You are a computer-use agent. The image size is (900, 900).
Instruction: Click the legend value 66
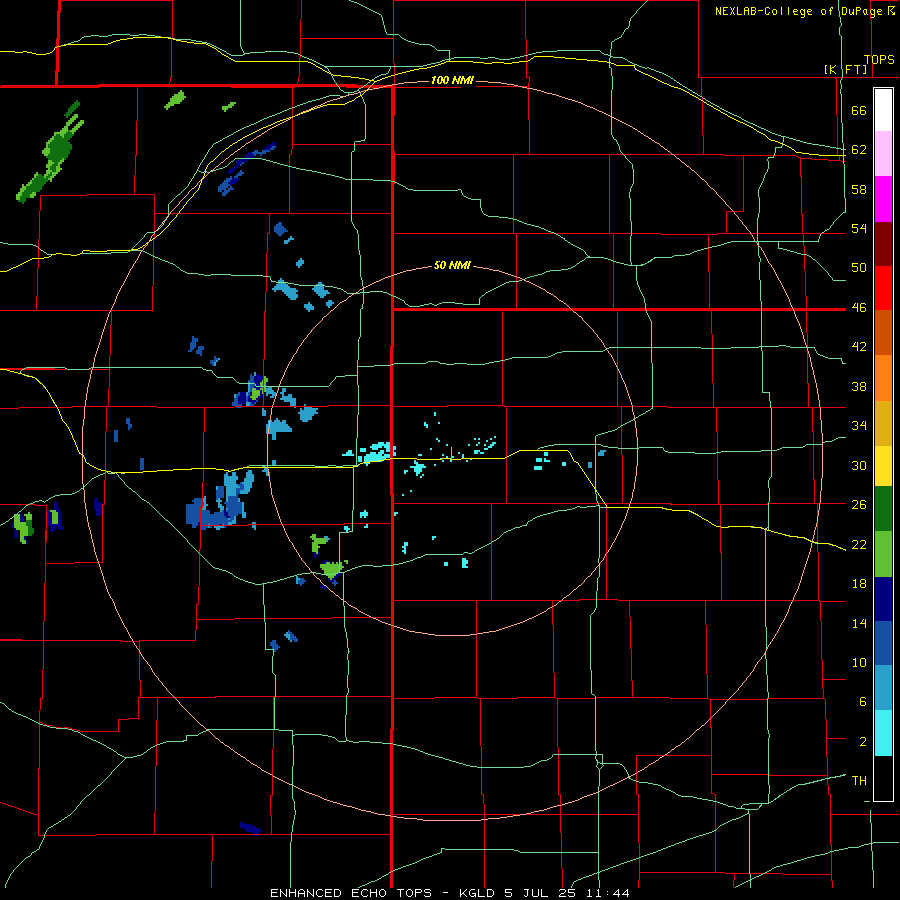(859, 111)
